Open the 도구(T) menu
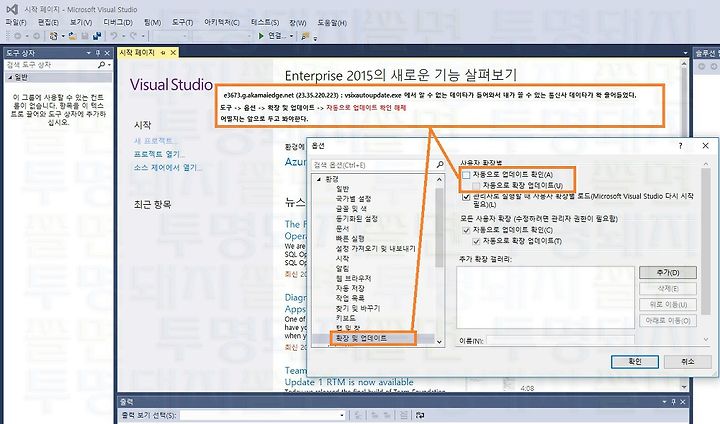720x424 pixels. 182,22
